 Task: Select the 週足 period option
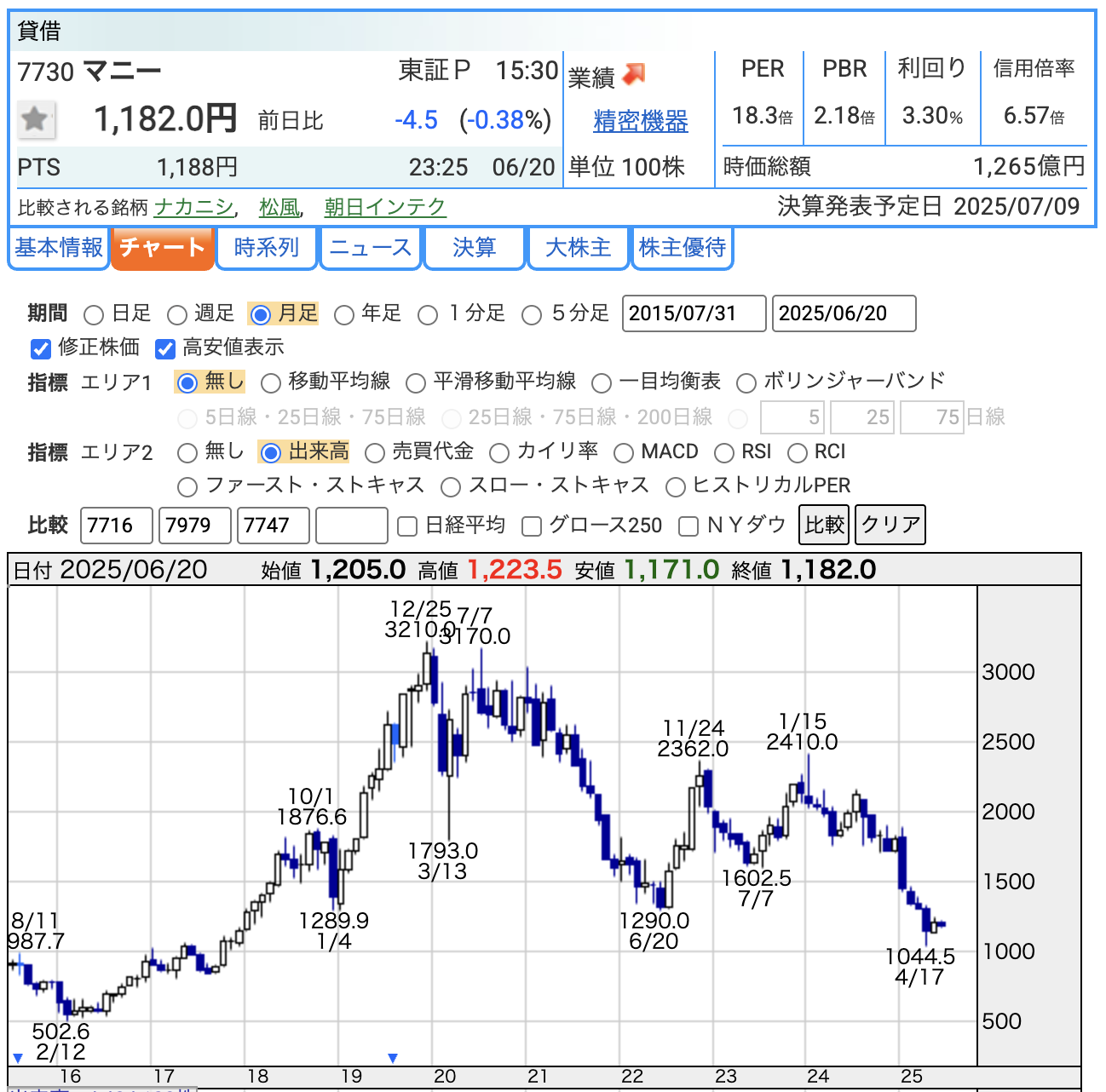[176, 315]
